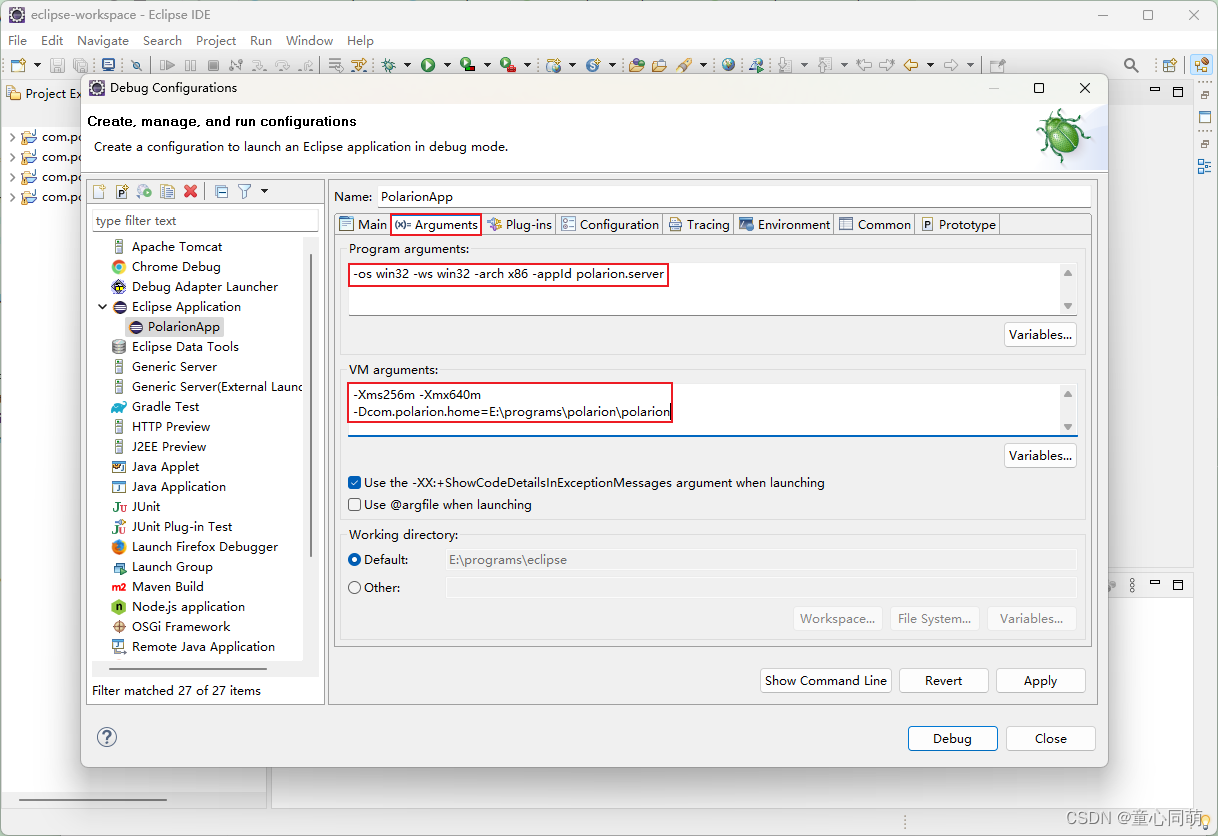Click the dialog help question mark icon

pyautogui.click(x=107, y=737)
